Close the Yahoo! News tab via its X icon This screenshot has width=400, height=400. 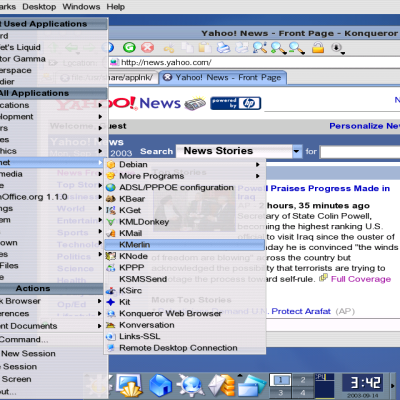[167, 77]
